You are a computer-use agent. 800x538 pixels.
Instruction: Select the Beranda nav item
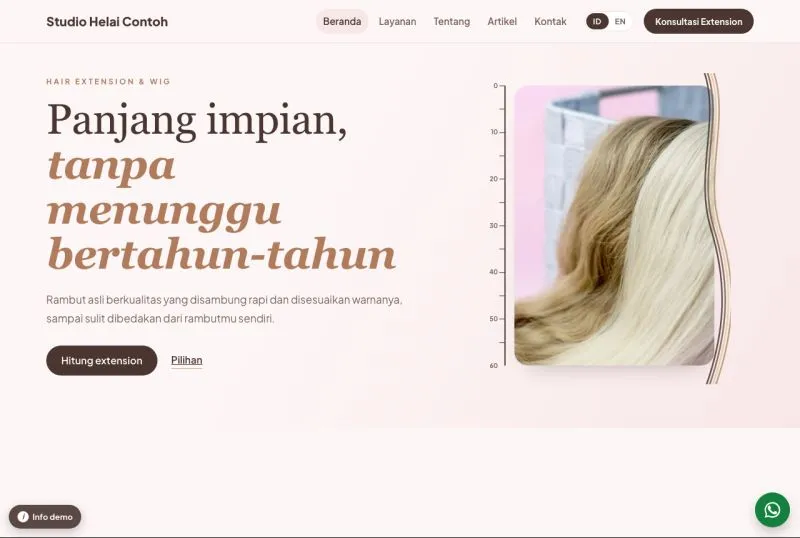pyautogui.click(x=342, y=21)
